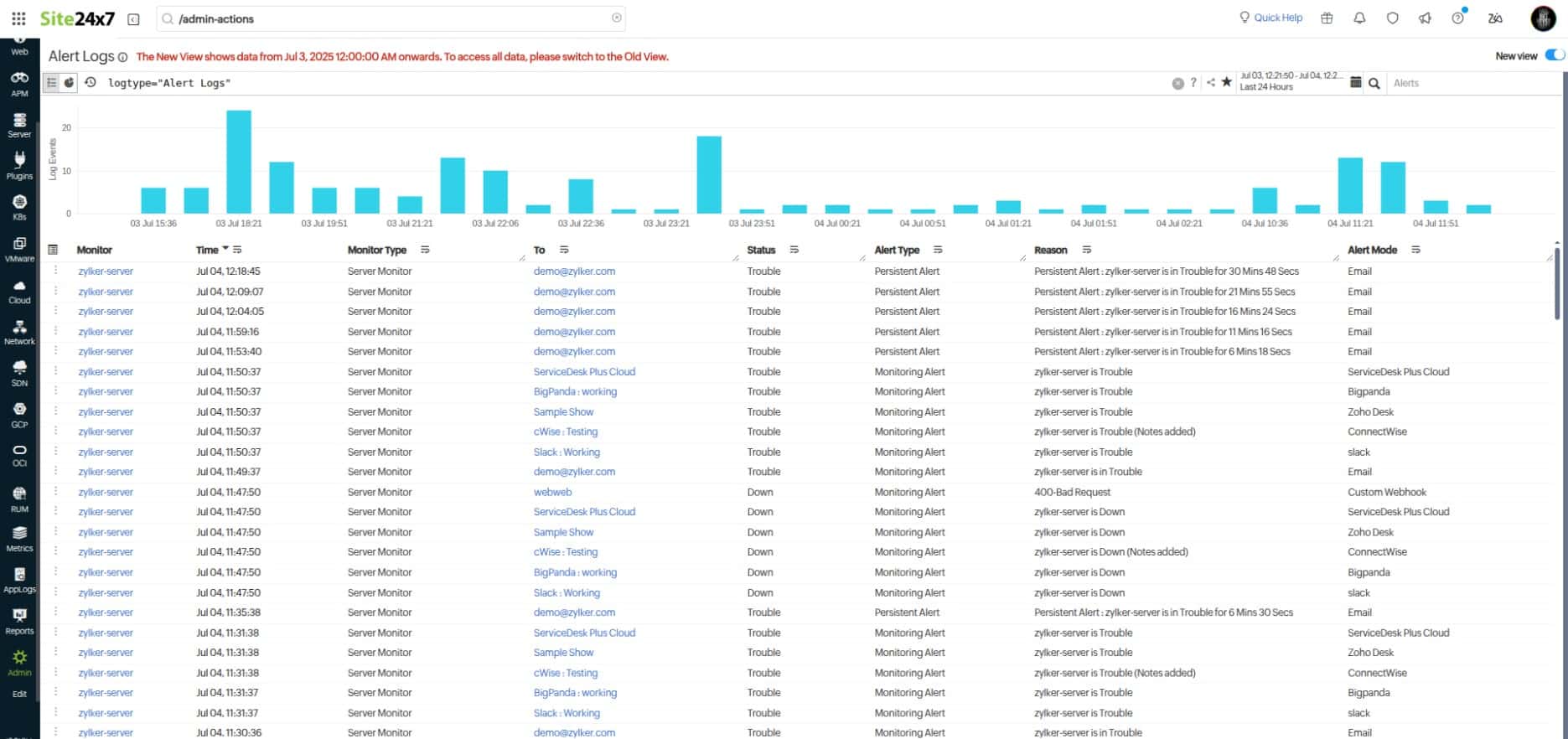Open the Last 24 Hours time range picker
This screenshot has height=739, width=1568.
[1291, 81]
